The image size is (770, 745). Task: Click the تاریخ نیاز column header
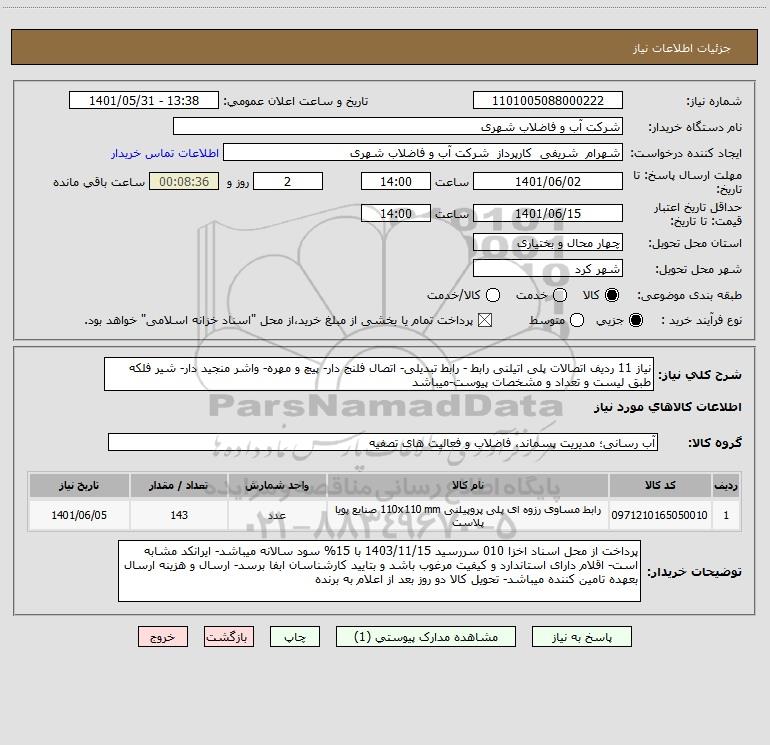coord(79,485)
